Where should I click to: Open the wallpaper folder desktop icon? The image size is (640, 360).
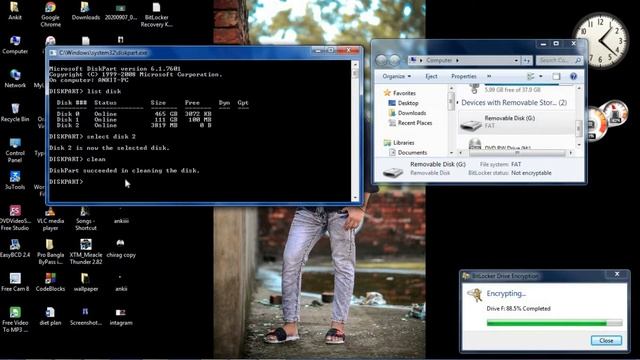coord(85,282)
